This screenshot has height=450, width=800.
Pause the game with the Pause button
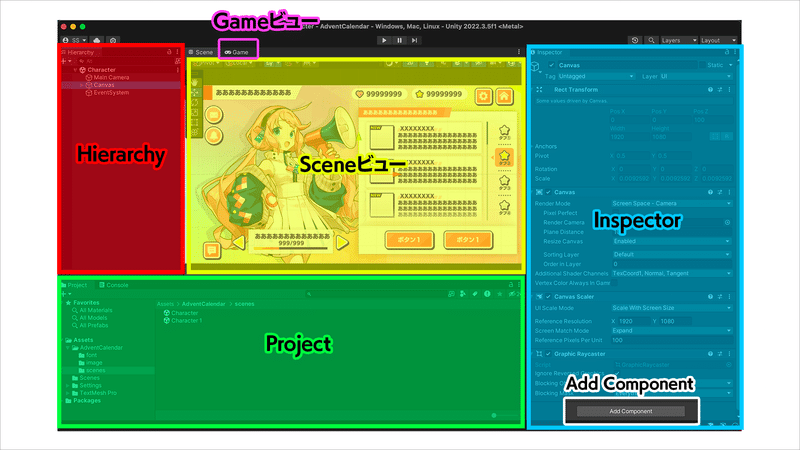(x=399, y=40)
